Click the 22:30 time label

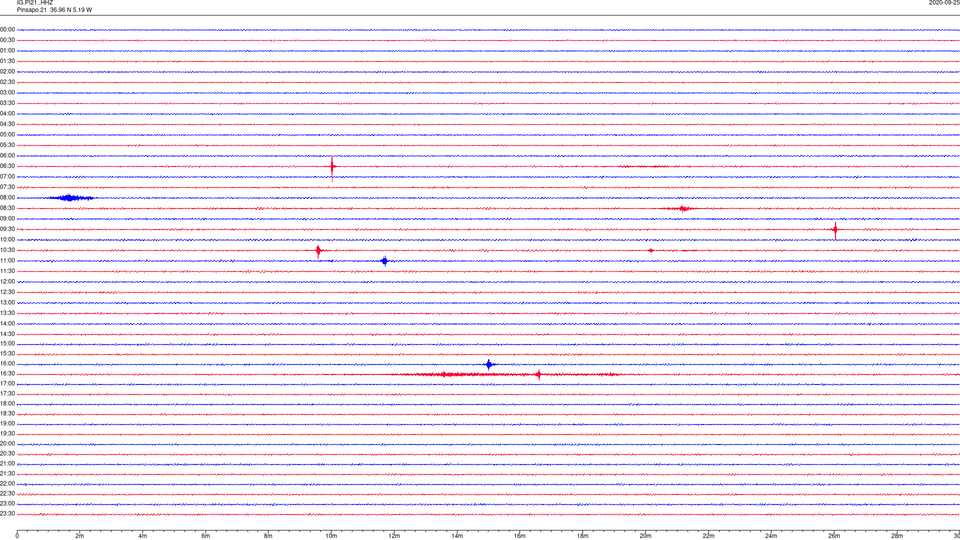click(x=7, y=493)
